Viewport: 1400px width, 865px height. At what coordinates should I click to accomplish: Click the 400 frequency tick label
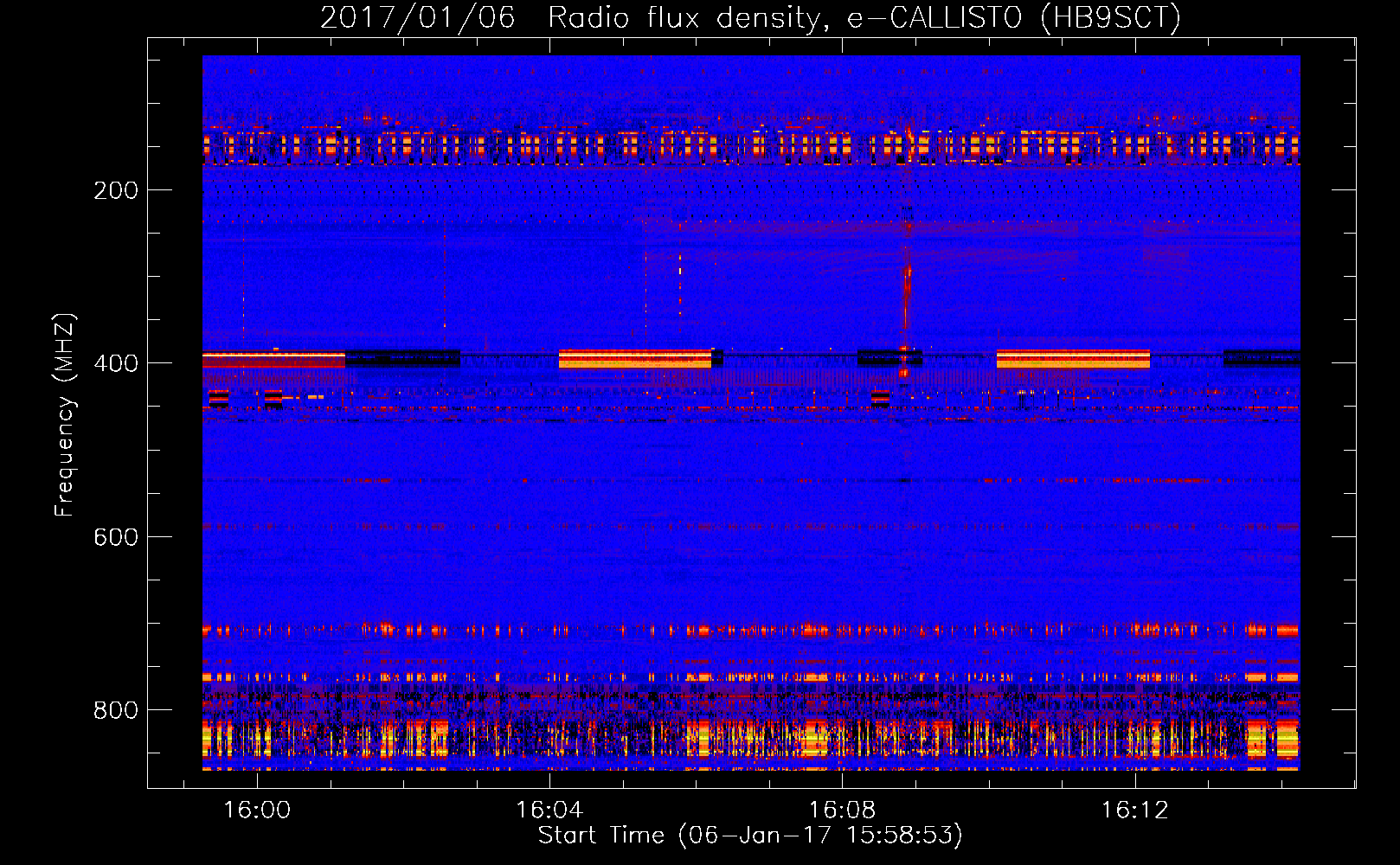[116, 363]
